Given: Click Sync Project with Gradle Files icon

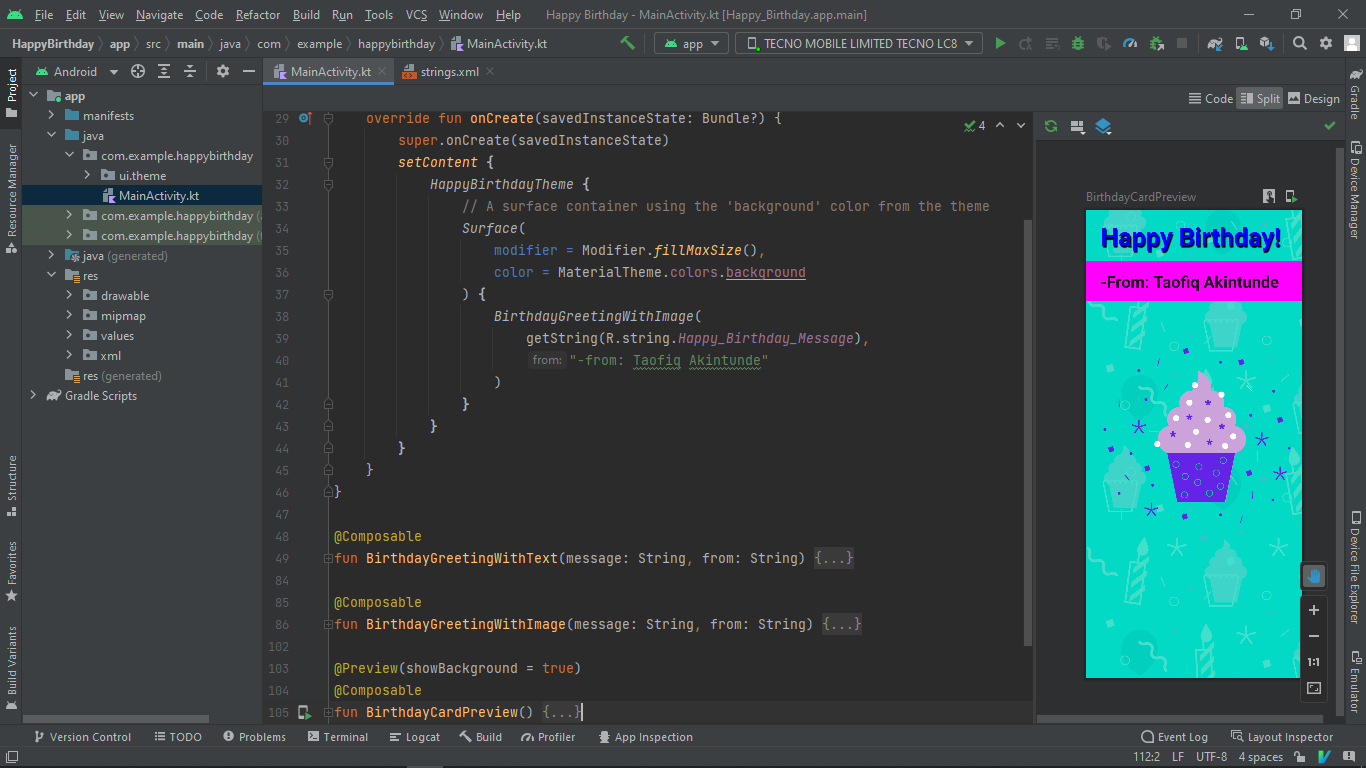Looking at the screenshot, I should 1214,44.
